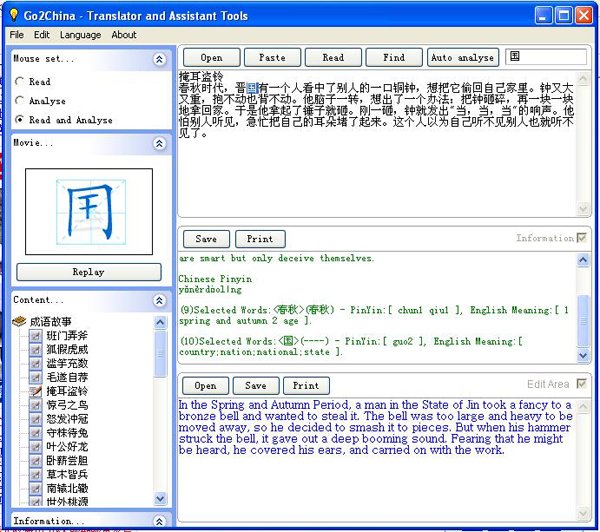Click the content list scrollbar thumb

[x=160, y=354]
